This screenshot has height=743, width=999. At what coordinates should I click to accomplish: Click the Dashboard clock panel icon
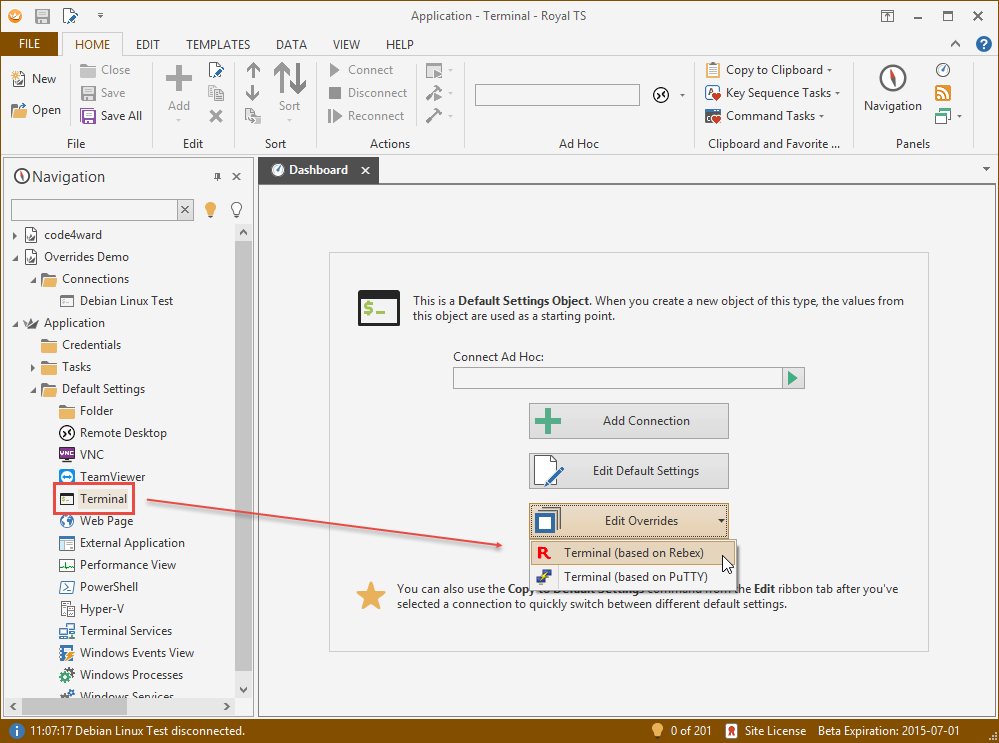pos(943,70)
